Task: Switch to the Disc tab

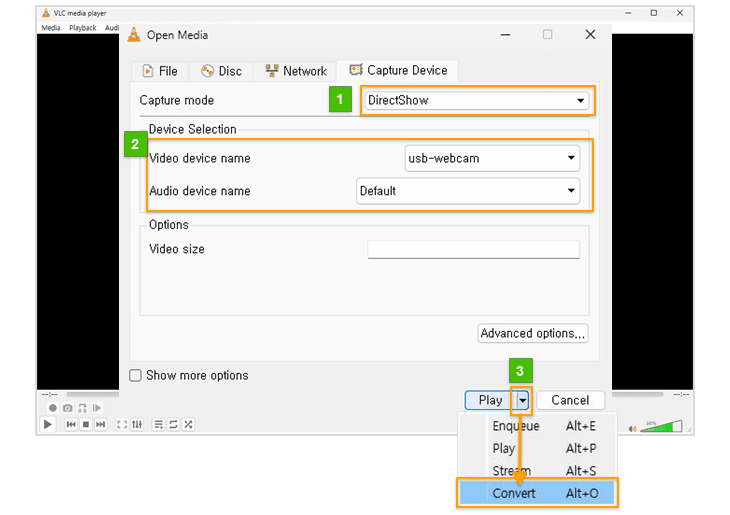Action: pos(221,71)
